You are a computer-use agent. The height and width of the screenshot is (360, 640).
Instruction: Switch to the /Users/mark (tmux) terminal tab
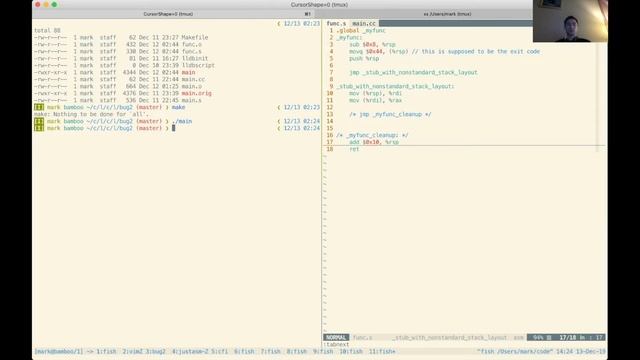click(447, 14)
